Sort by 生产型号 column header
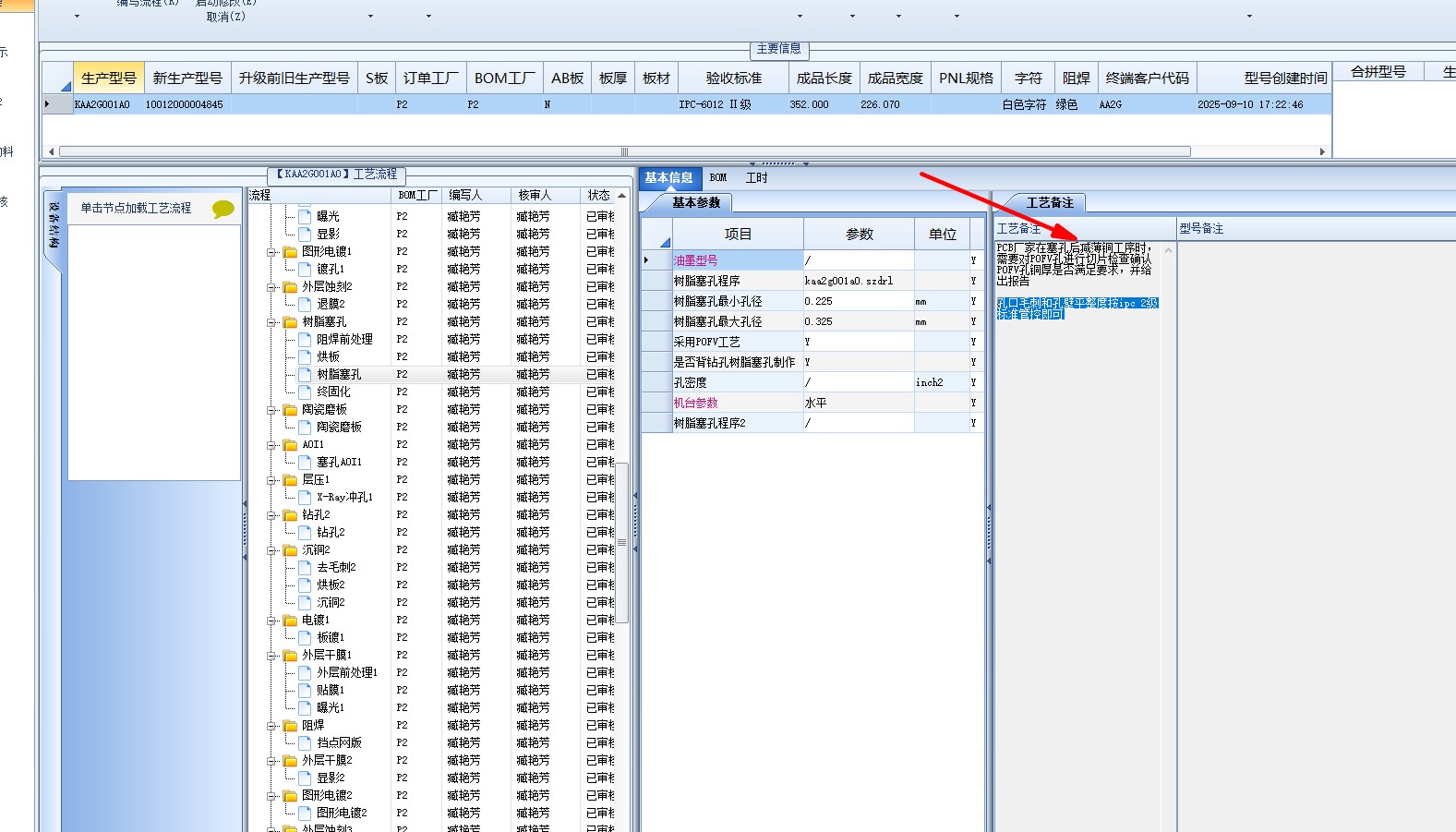This screenshot has height=832, width=1456. tap(109, 78)
